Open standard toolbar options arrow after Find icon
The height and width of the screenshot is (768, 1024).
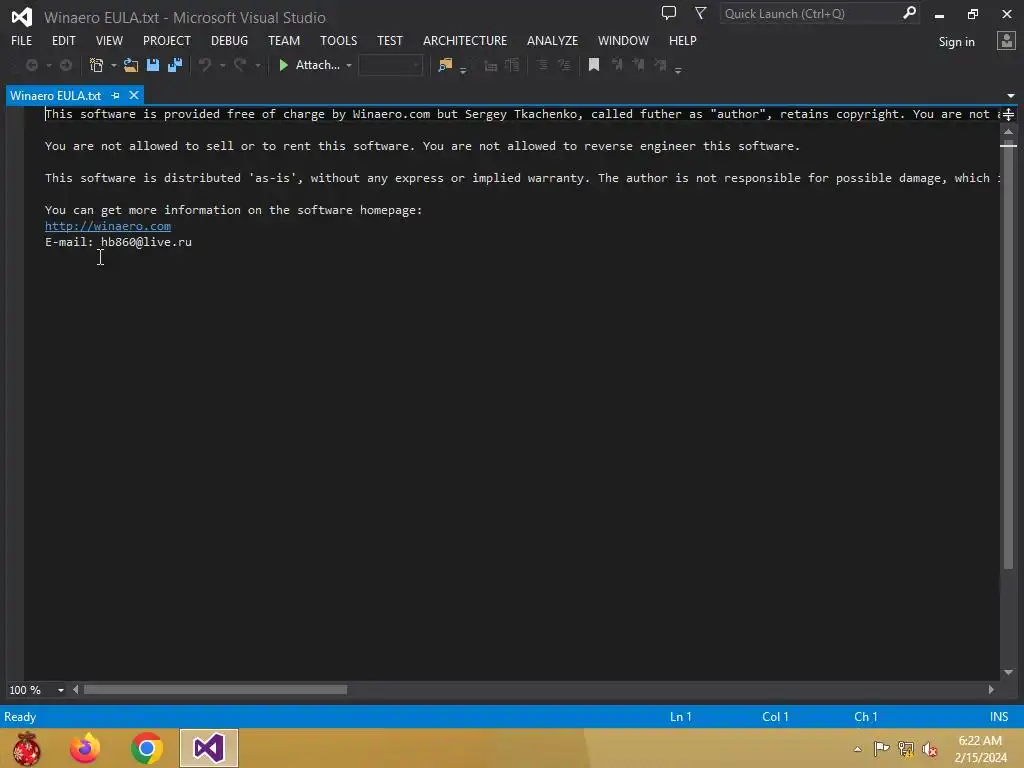coord(463,70)
